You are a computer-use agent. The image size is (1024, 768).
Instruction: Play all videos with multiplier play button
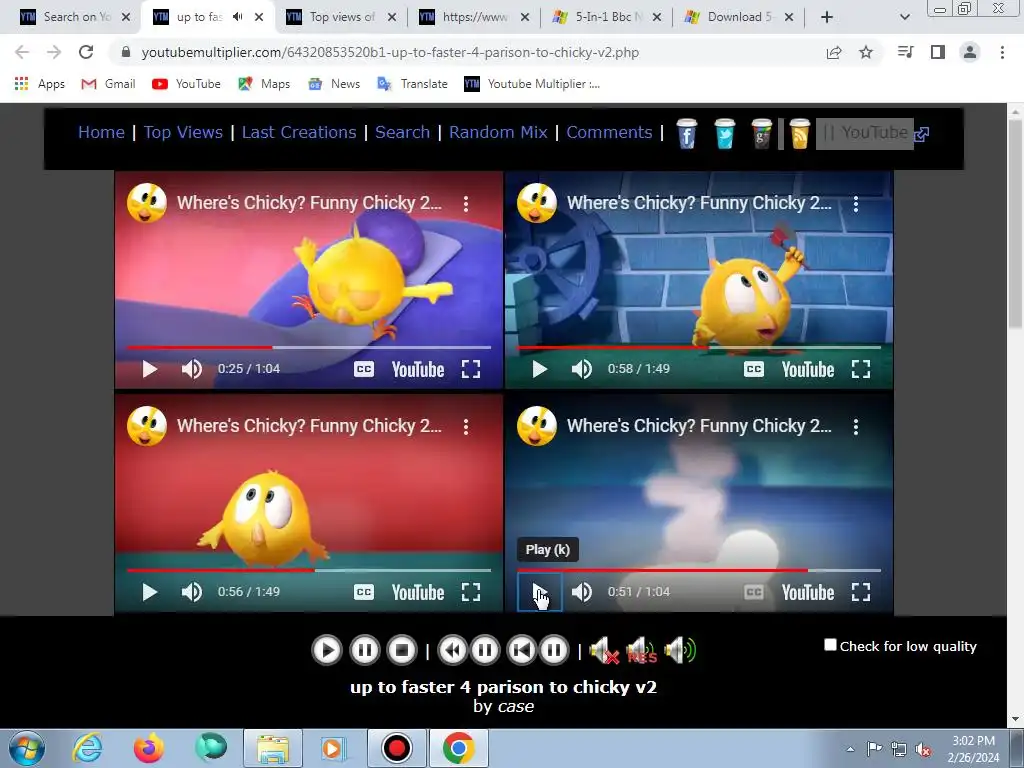coord(327,650)
